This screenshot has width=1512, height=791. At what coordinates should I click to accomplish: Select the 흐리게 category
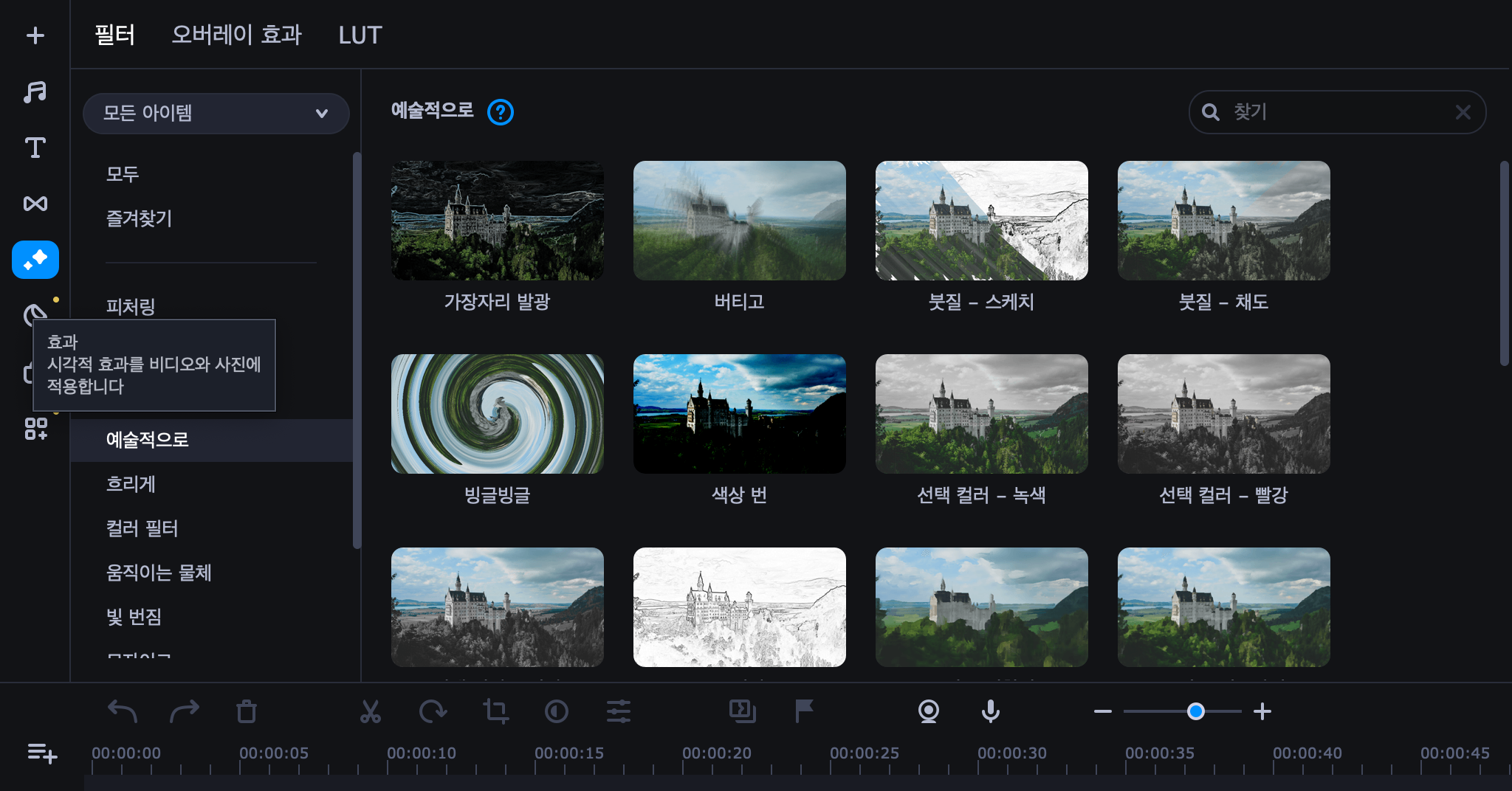[x=131, y=484]
